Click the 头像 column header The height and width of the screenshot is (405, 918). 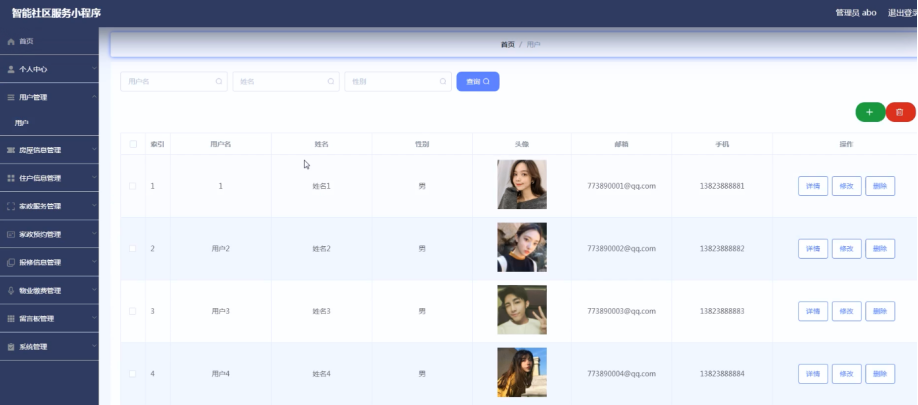[x=522, y=144]
